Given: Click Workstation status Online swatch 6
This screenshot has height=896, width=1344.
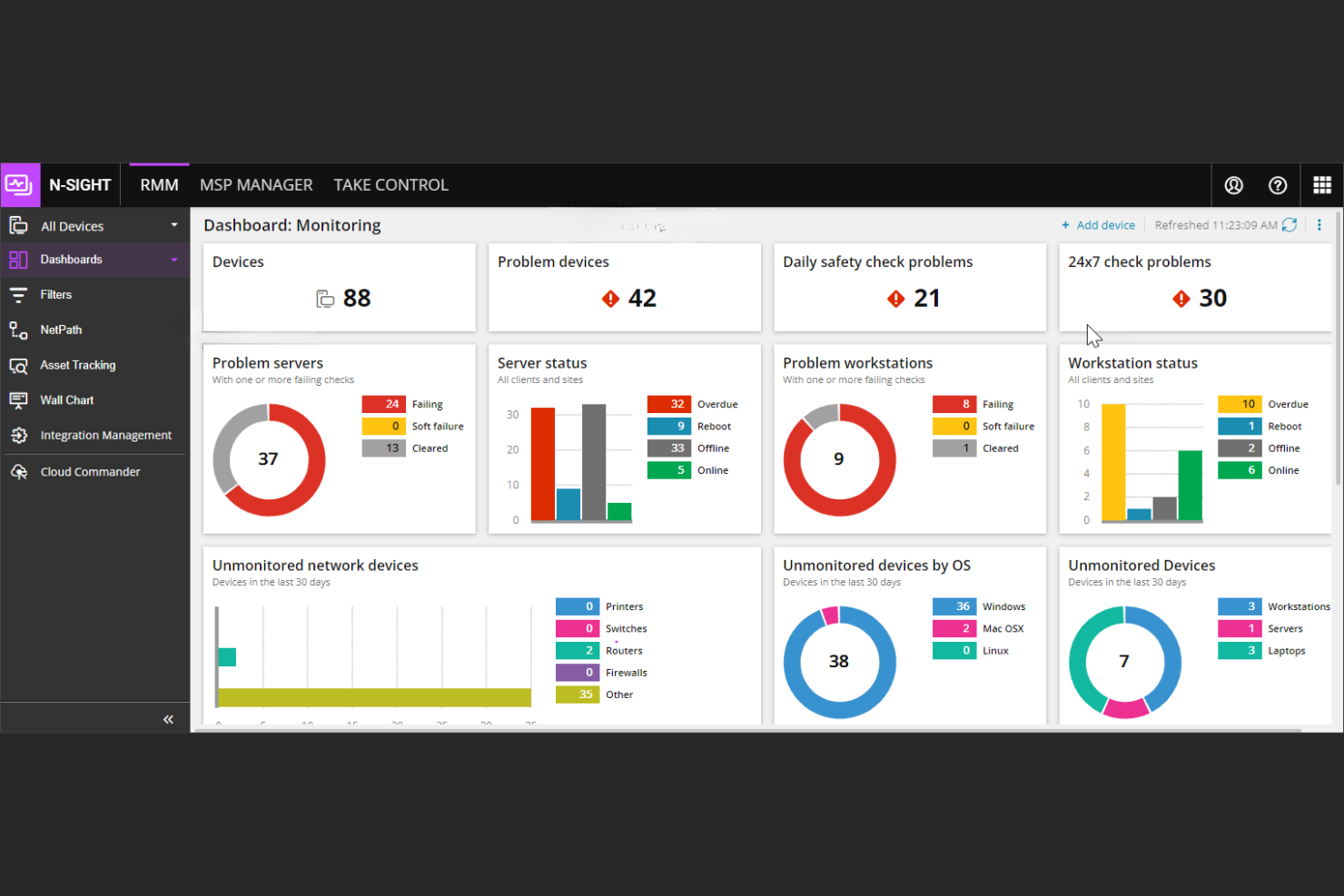Looking at the screenshot, I should coord(1240,470).
